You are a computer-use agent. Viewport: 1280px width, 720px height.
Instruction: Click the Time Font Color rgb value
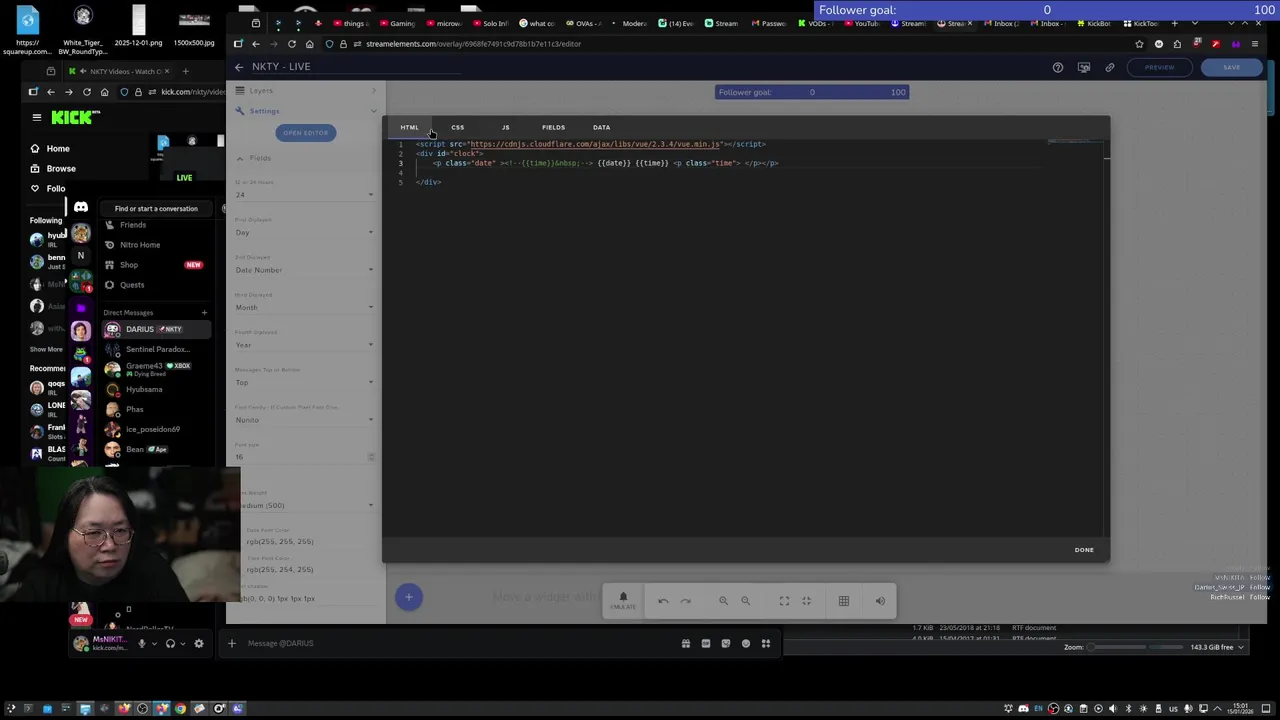coord(280,569)
